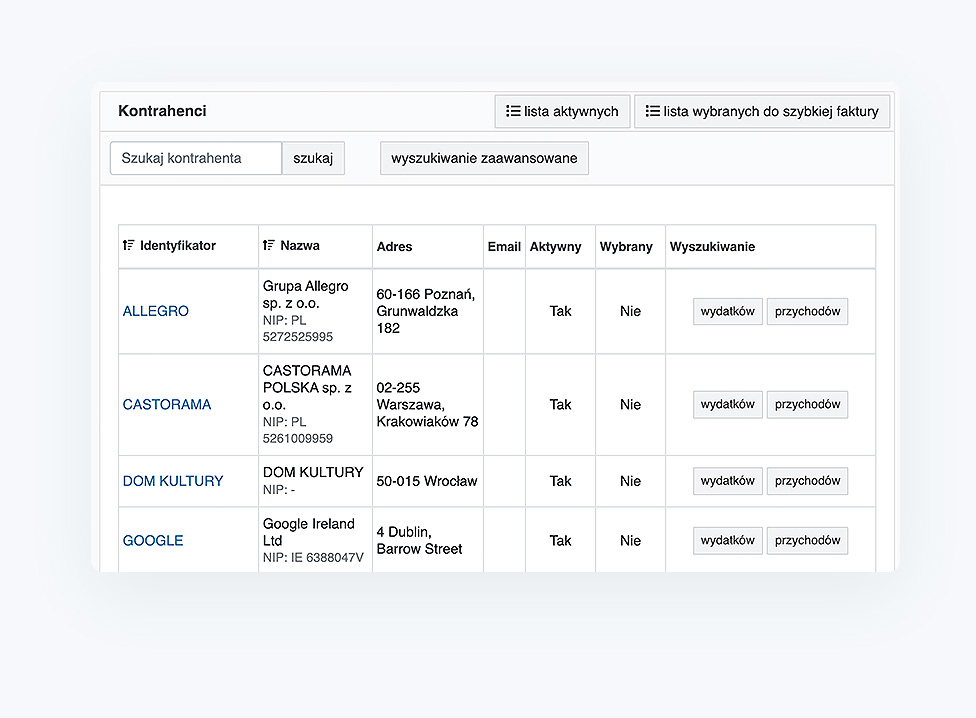
Task: Click the szukaj search button
Action: [313, 158]
